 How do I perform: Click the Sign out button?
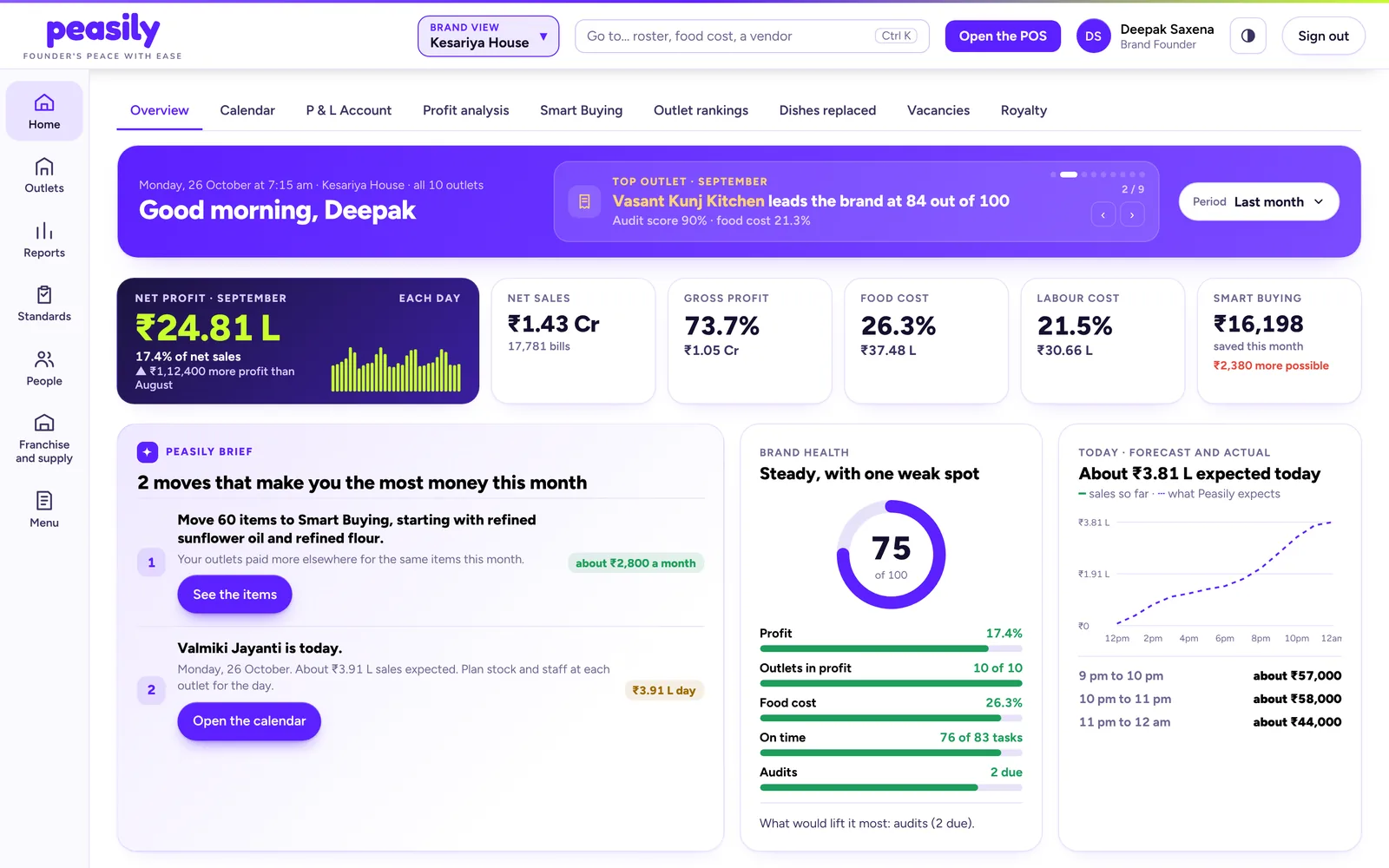(1323, 36)
